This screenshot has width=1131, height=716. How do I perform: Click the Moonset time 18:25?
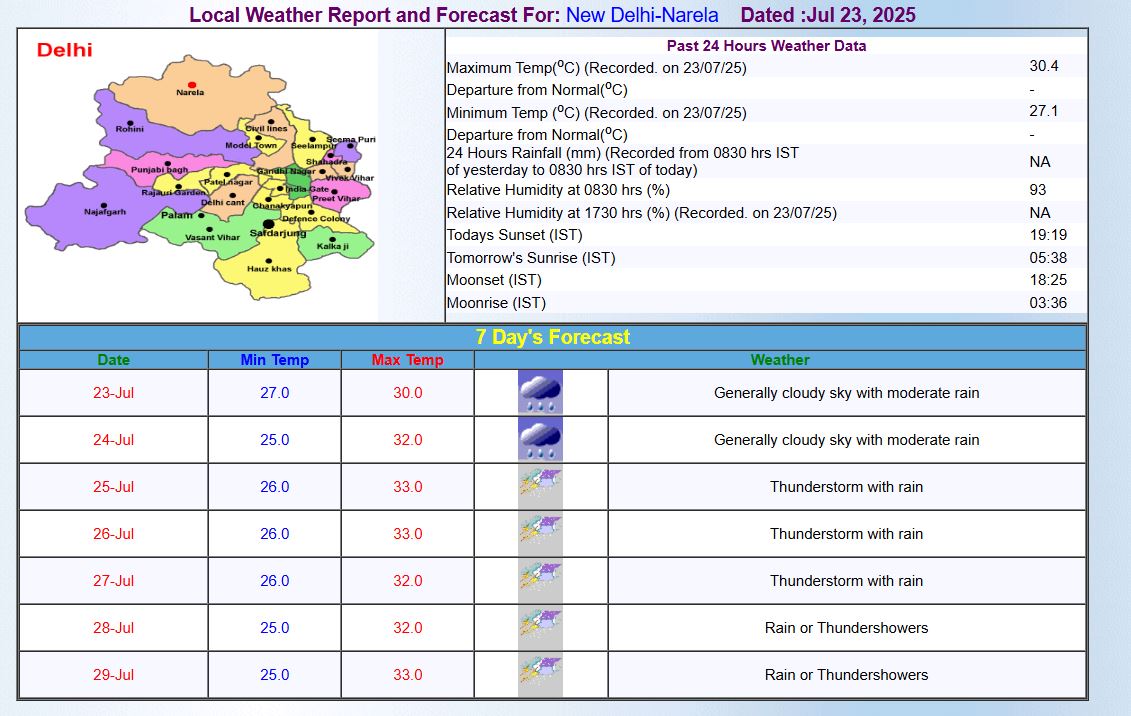(x=1048, y=280)
